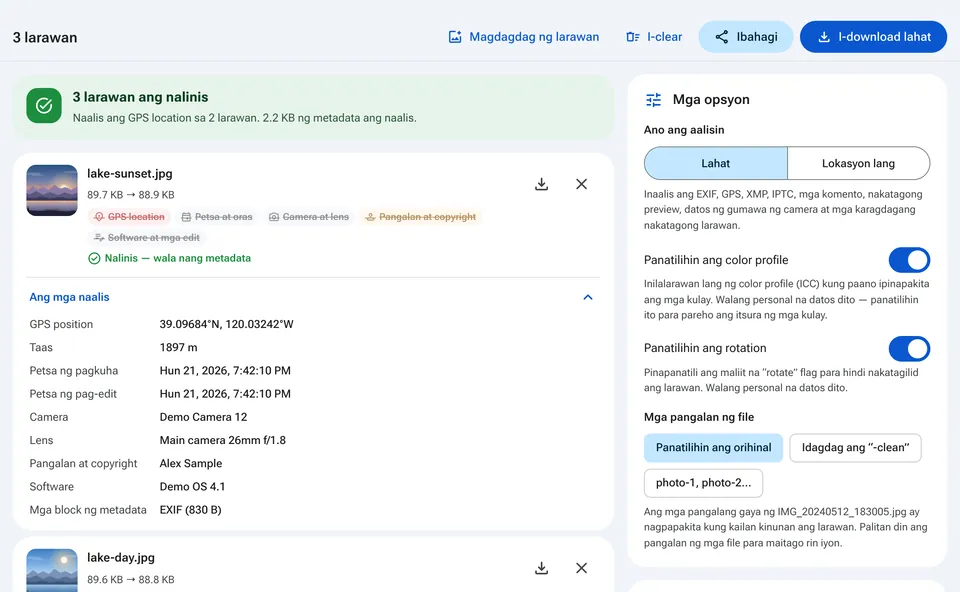Click the Nalinis status check icon
The width and height of the screenshot is (960, 592).
94,258
